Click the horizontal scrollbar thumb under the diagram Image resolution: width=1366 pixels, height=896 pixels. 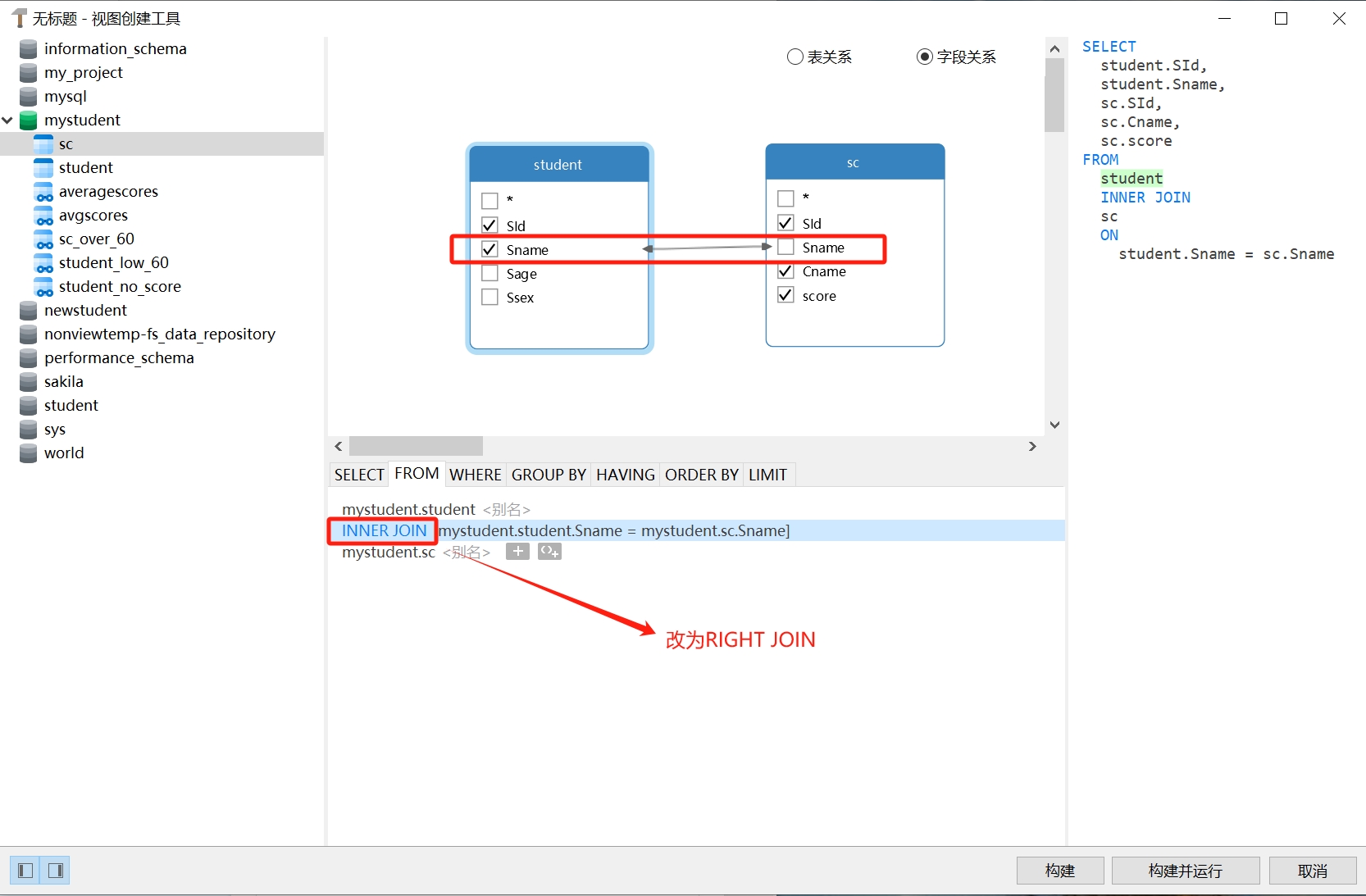416,446
